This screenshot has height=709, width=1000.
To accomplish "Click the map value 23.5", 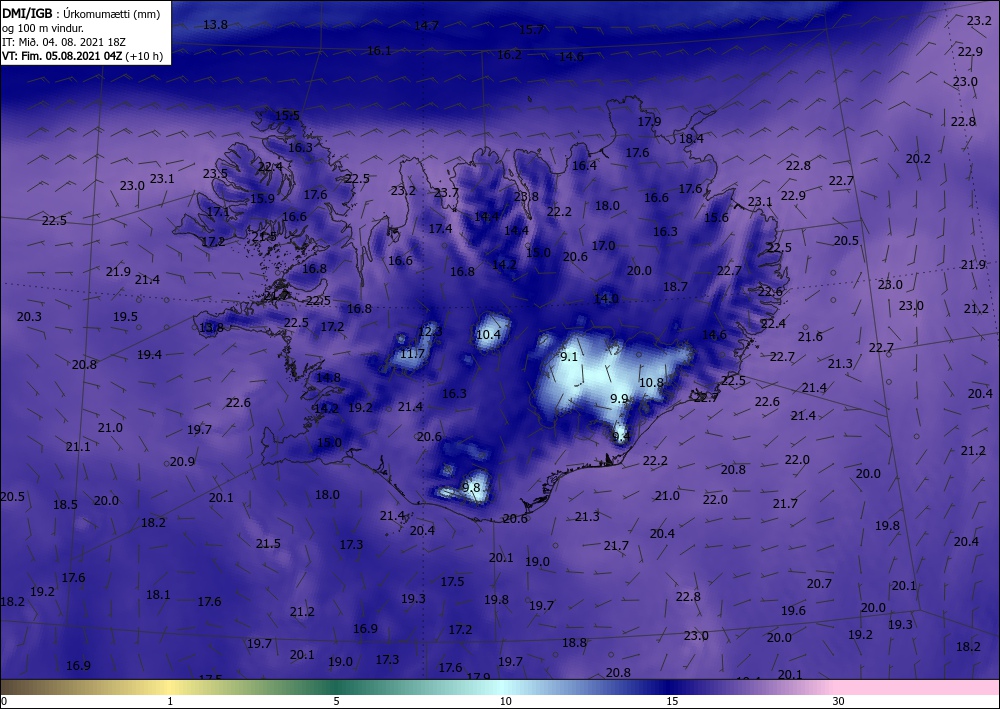I will click(x=215, y=174).
